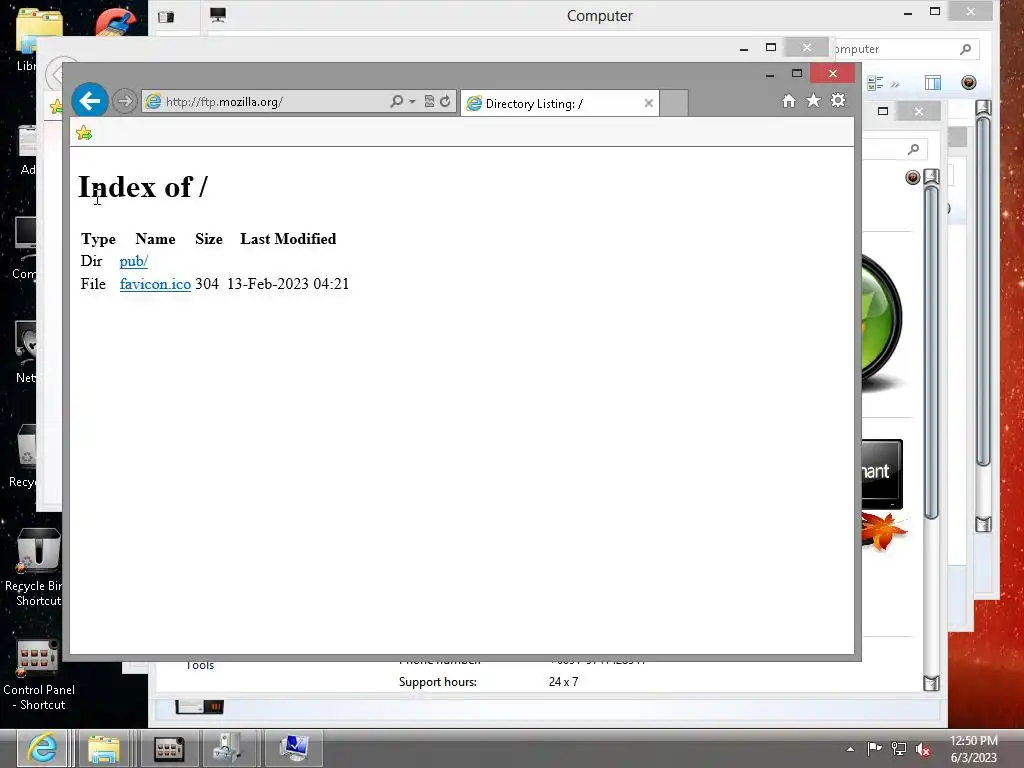Click the 'Support hours:' label in background window
This screenshot has height=768, width=1024.
(438, 682)
